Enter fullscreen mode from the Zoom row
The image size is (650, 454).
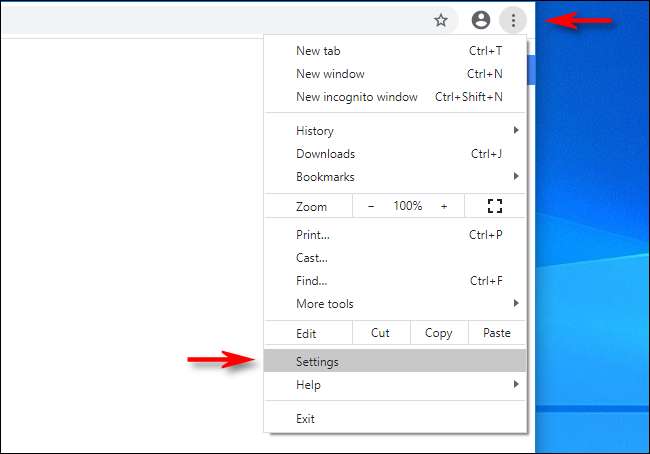coord(495,206)
